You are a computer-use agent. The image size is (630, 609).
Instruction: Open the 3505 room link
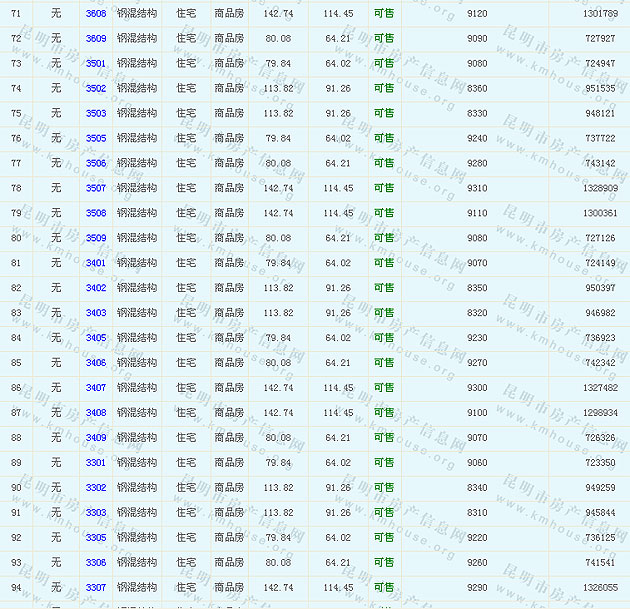coord(96,139)
